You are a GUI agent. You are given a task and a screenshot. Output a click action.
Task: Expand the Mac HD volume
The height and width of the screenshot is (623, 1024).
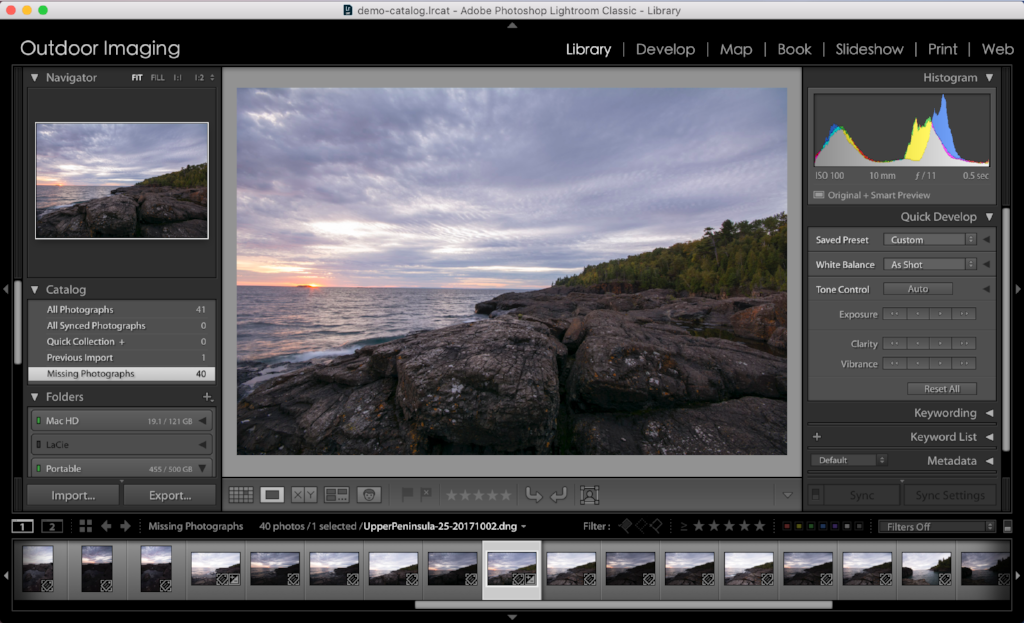202,421
